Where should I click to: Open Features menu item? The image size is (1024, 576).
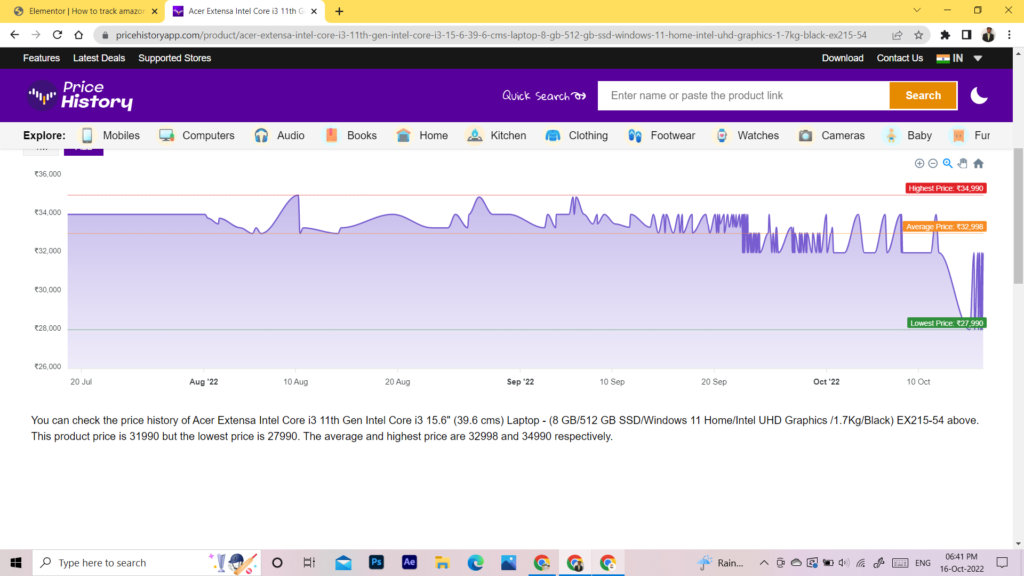click(41, 58)
